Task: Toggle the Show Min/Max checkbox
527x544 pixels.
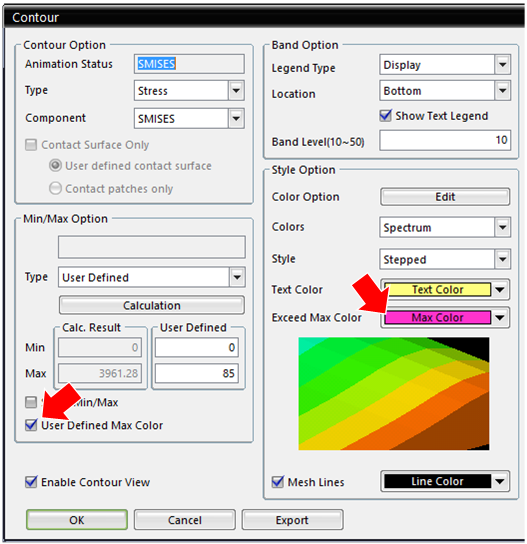Action: [31, 402]
